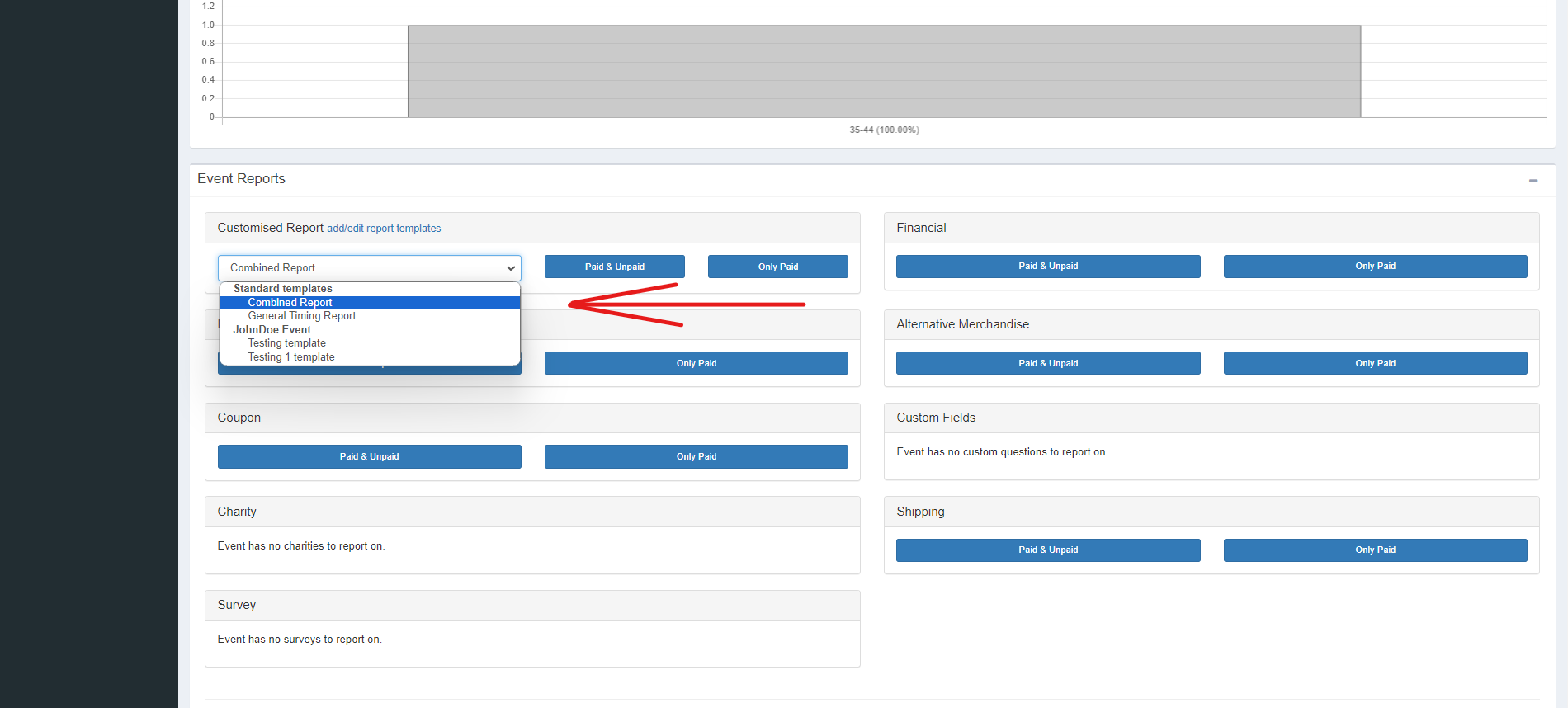Open the Customised Report template dropdown

click(370, 267)
